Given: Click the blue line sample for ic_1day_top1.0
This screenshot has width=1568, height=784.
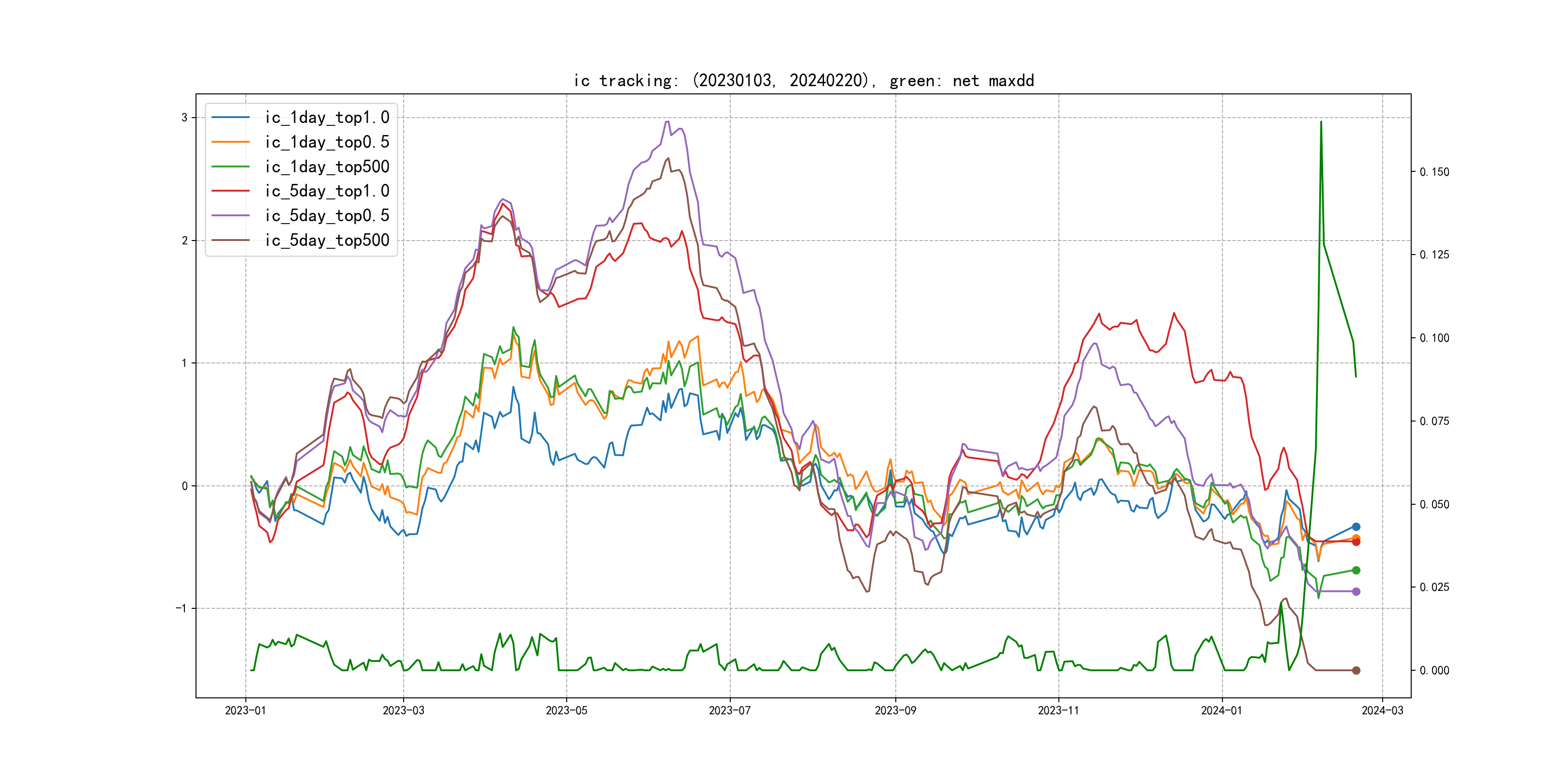Looking at the screenshot, I should pyautogui.click(x=230, y=118).
